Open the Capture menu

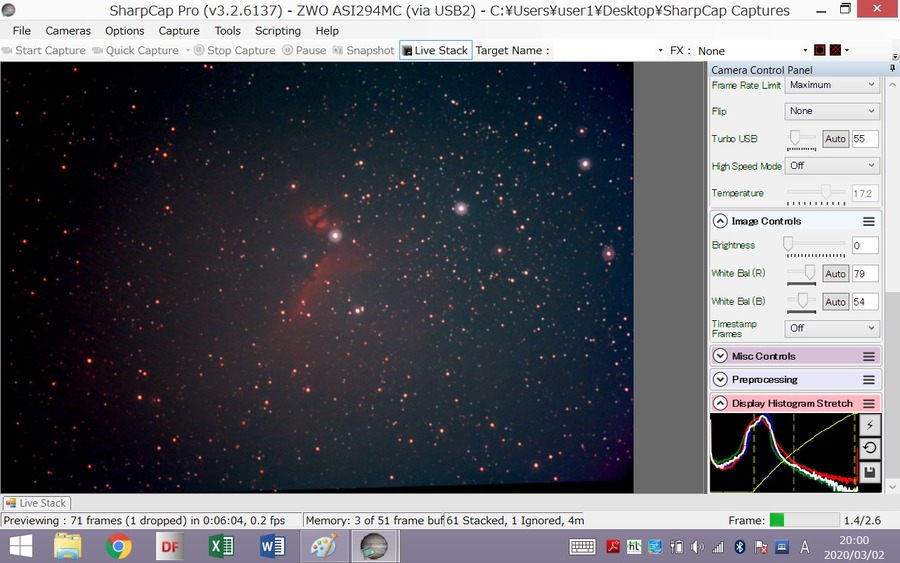[x=179, y=31]
